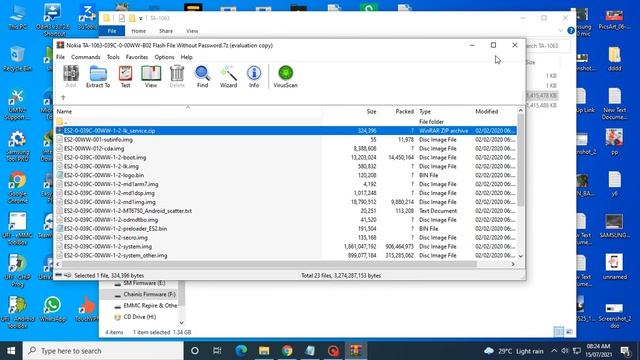The image size is (640, 360).
Task: Open Explorer View ribbon tab
Action: pyautogui.click(x=192, y=31)
